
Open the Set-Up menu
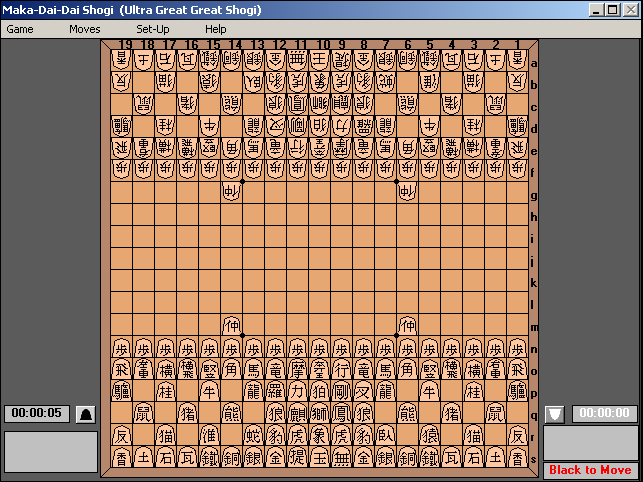click(153, 29)
